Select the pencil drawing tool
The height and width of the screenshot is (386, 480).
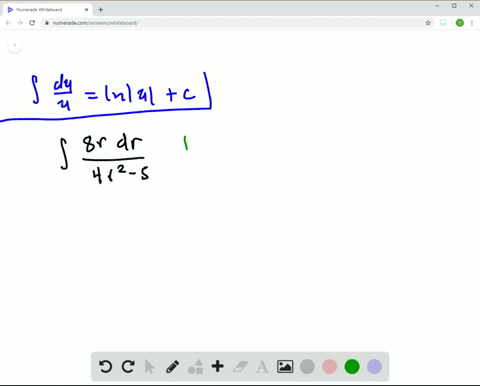point(172,367)
